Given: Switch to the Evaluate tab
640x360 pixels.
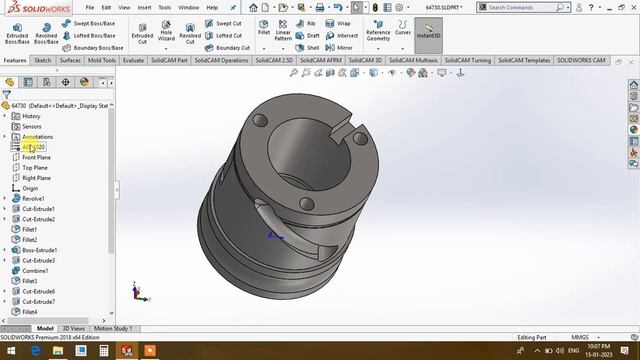Looking at the screenshot, I should (x=133, y=60).
